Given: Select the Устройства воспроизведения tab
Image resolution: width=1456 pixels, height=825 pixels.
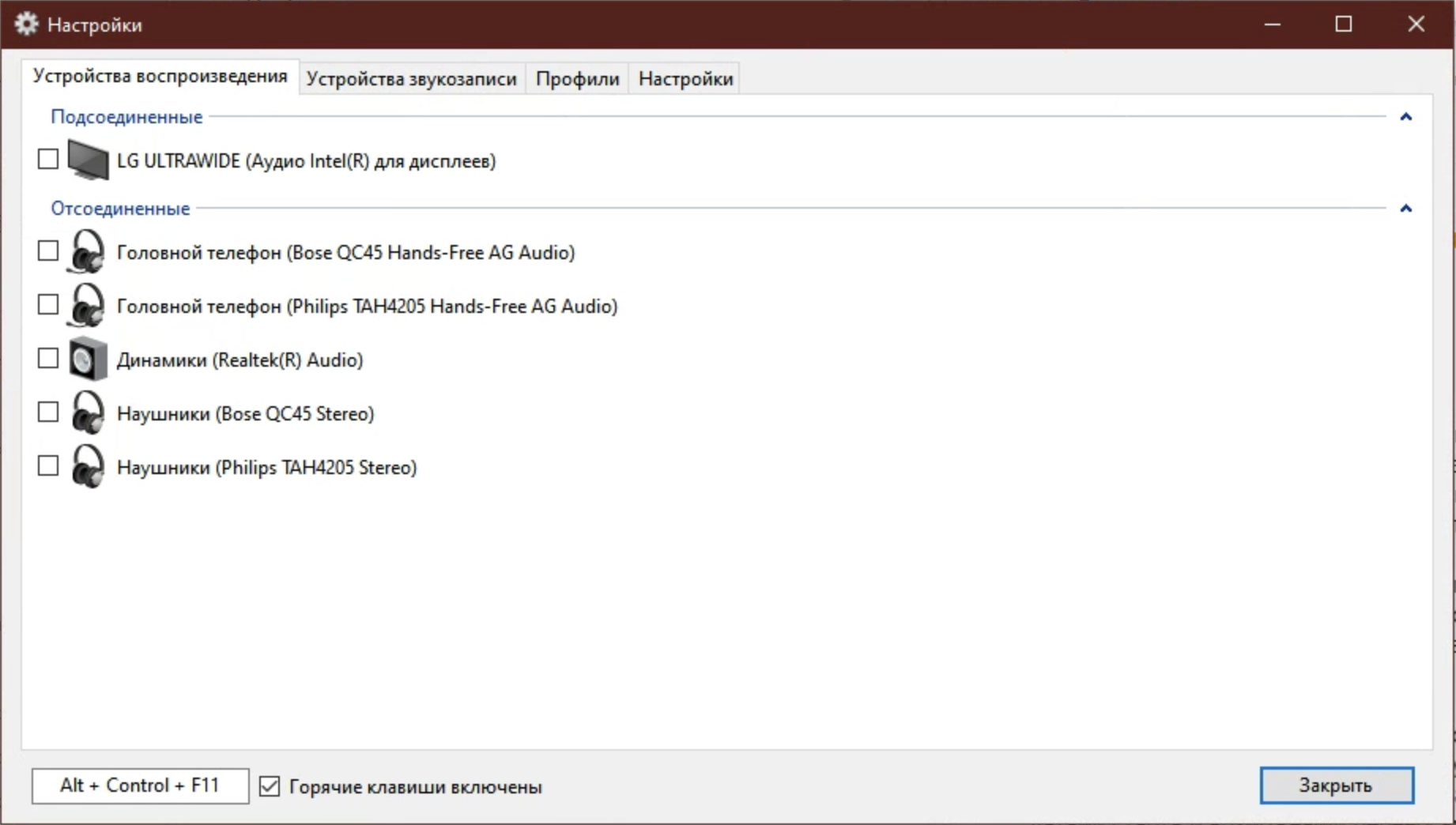Looking at the screenshot, I should (160, 77).
